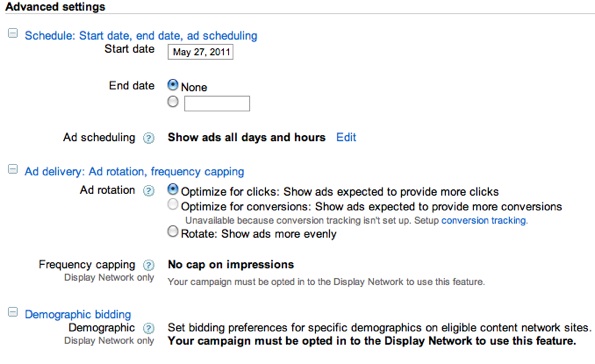Open help icon next to Ad scheduling
The height and width of the screenshot is (364, 595).
(148, 138)
